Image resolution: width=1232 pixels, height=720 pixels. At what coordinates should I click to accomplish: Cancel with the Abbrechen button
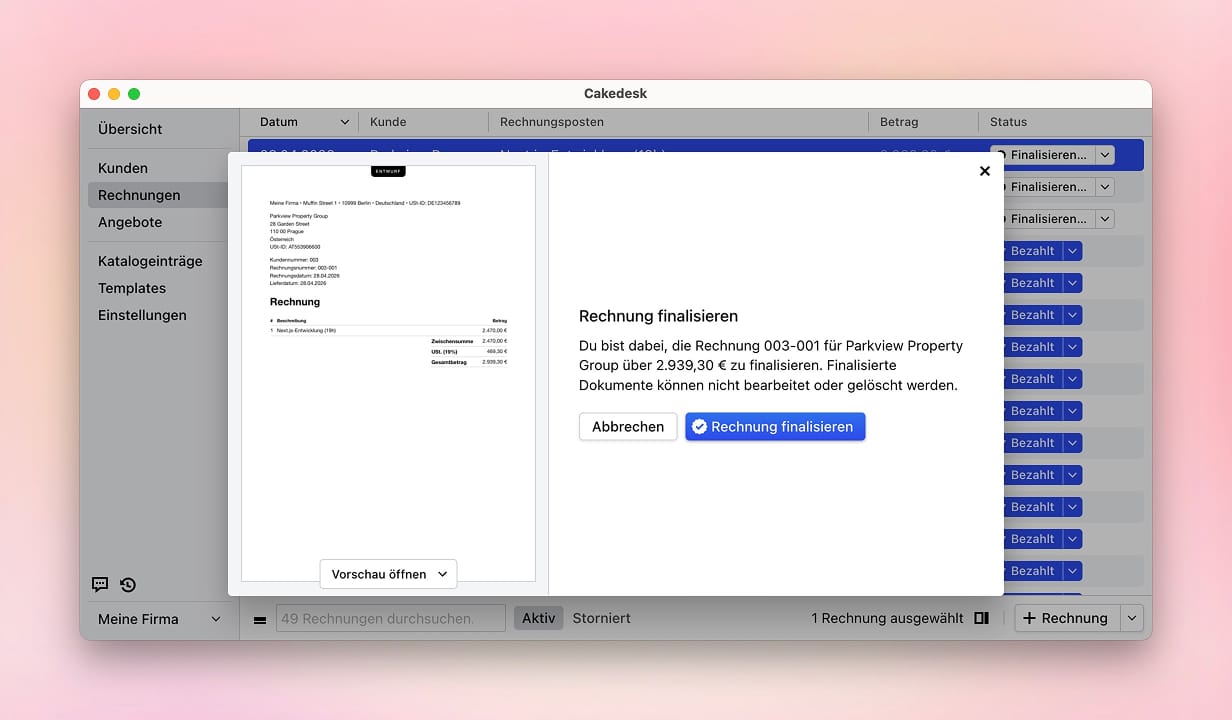pos(628,426)
